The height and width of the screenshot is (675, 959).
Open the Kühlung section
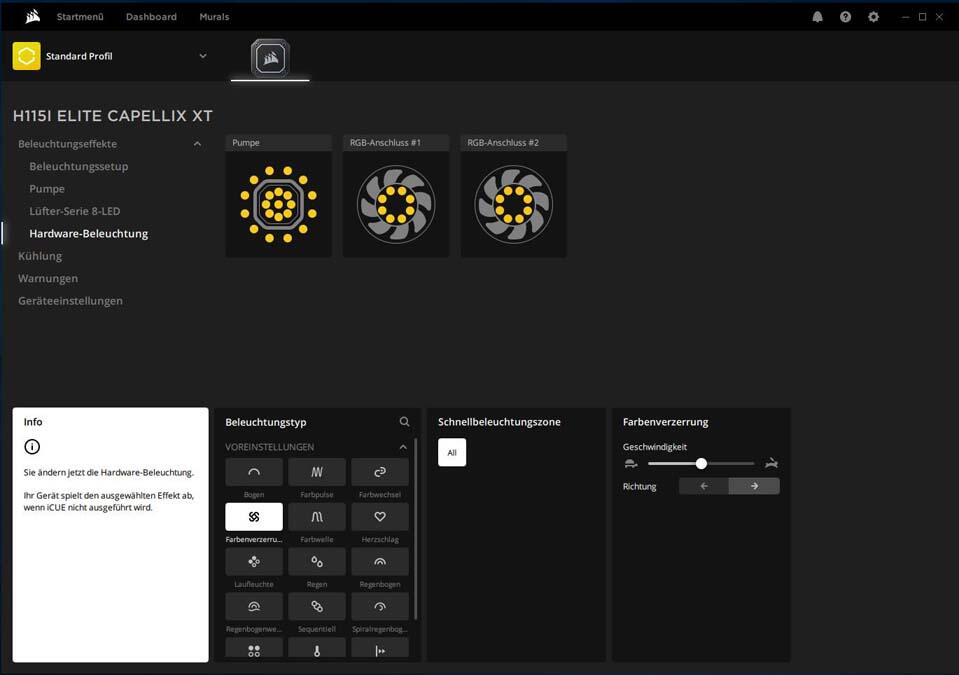pos(40,256)
